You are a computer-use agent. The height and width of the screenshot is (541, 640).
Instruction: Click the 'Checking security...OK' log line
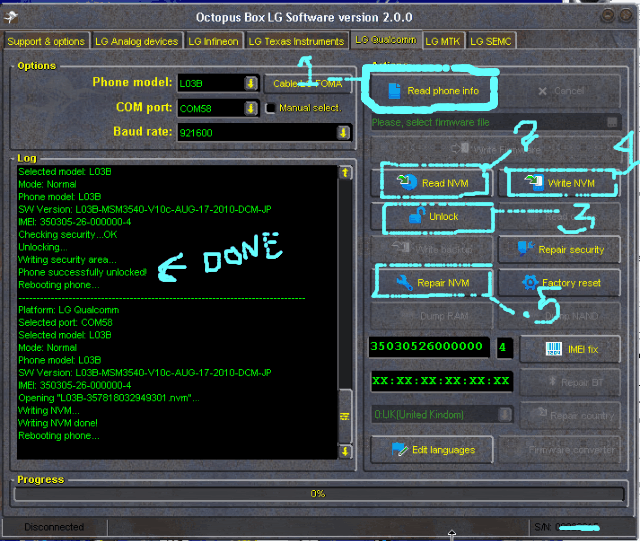68,234
